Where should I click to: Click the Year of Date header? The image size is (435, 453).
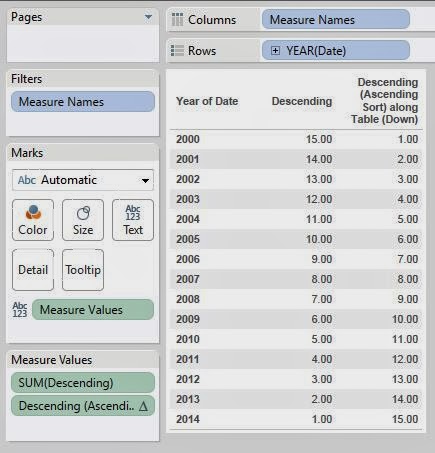coord(207,101)
